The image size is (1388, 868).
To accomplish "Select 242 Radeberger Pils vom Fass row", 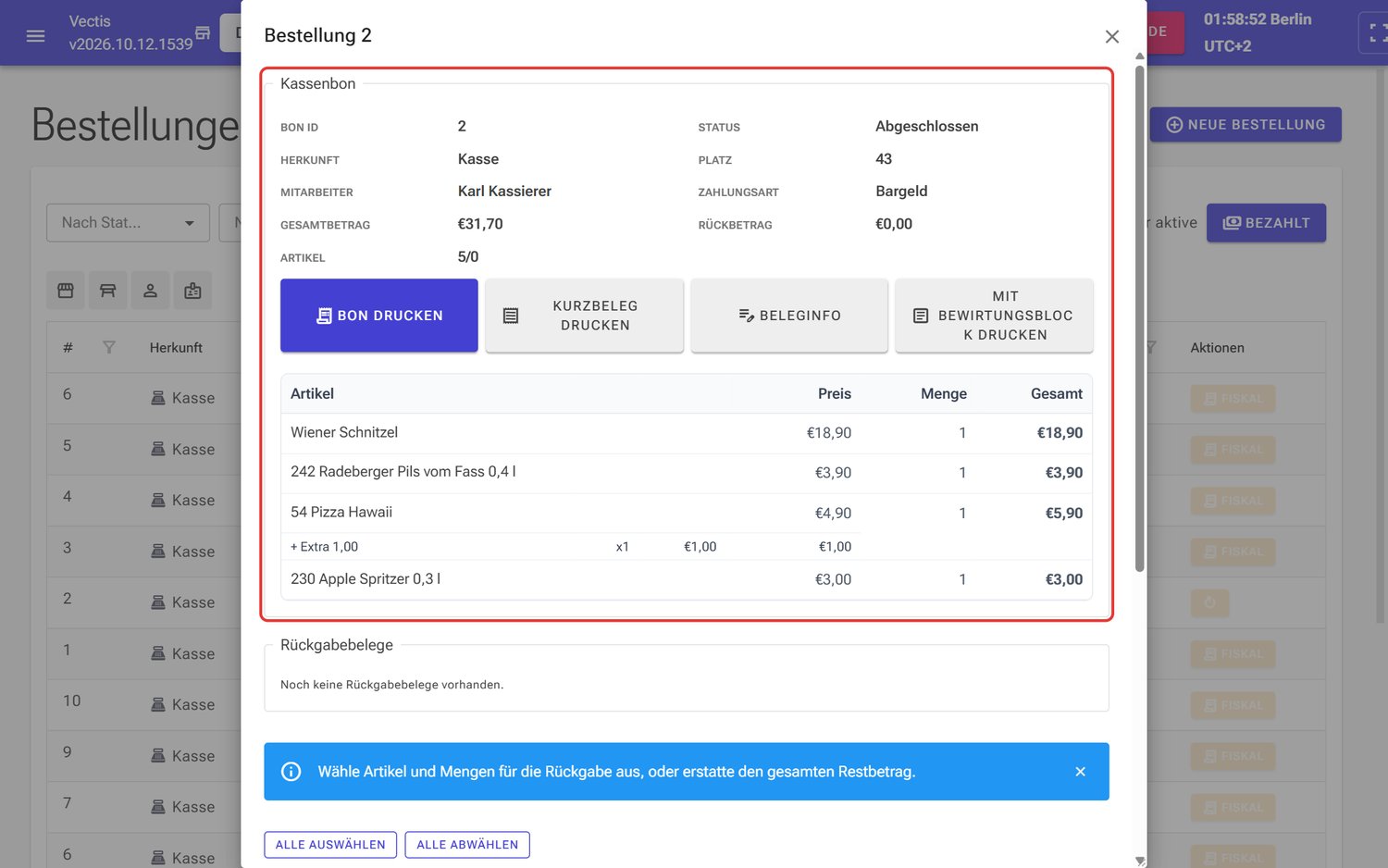I will pos(687,473).
